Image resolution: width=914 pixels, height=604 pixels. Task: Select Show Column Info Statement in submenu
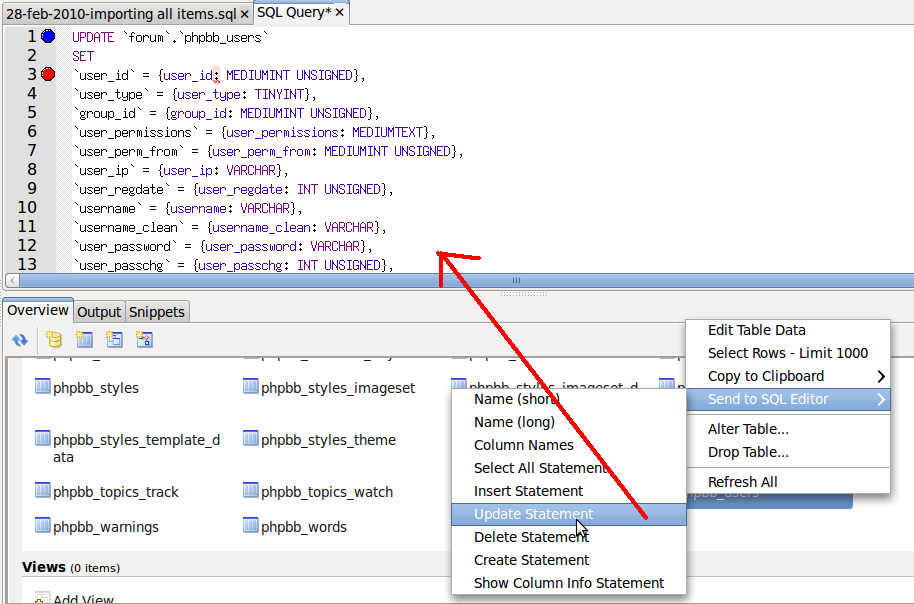pos(568,583)
